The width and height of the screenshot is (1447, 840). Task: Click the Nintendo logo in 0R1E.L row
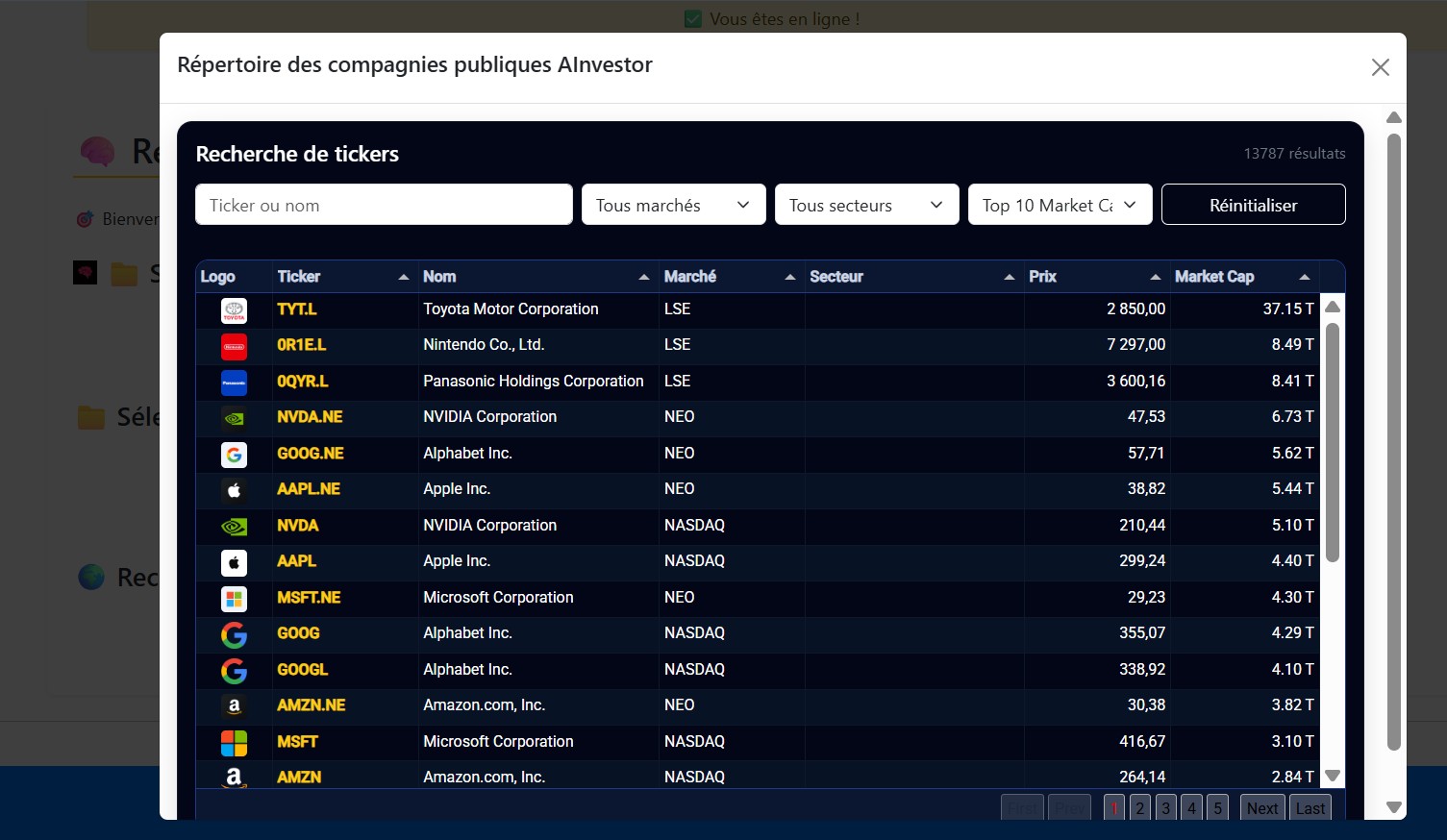point(234,346)
